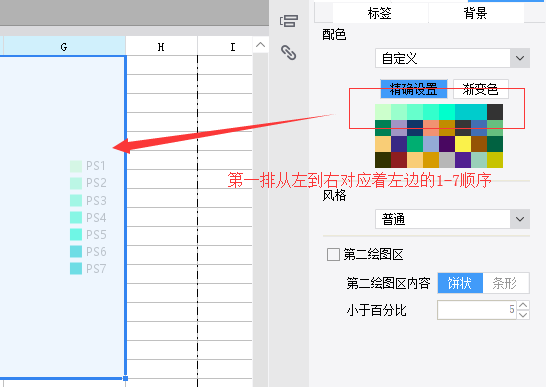
Task: Select column header G
Action: [x=64, y=47]
